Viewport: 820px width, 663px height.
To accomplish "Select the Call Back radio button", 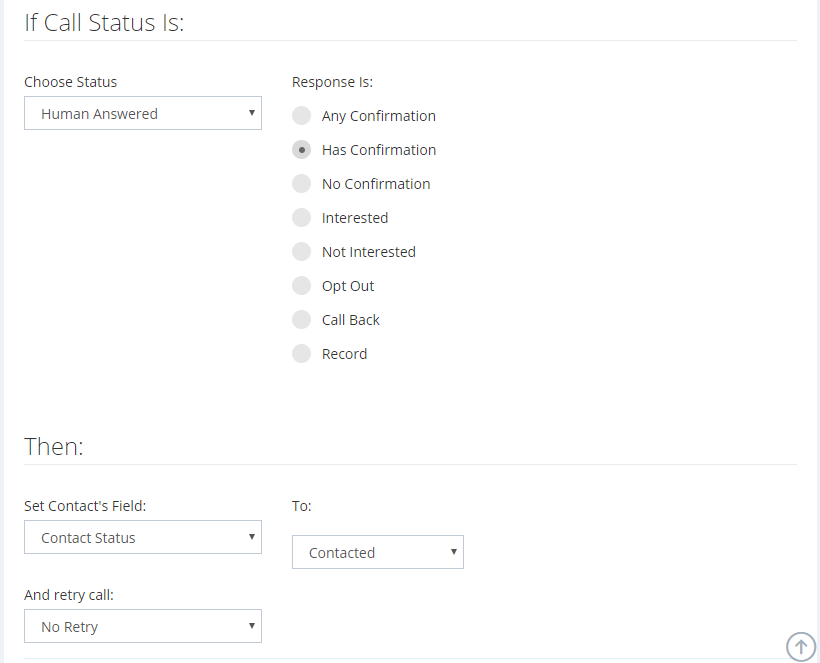I will point(302,320).
